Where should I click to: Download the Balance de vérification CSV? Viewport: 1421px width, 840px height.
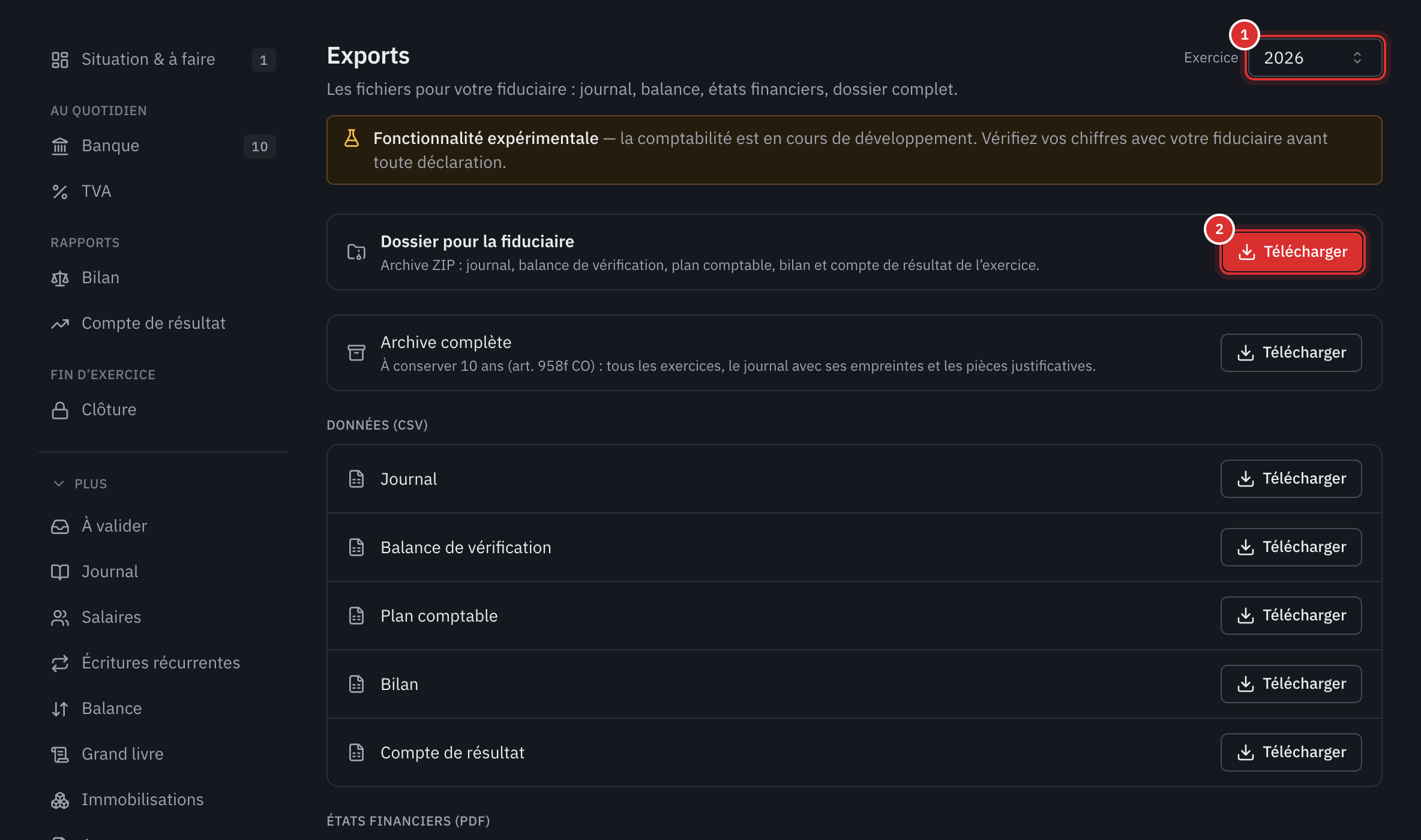pos(1291,547)
